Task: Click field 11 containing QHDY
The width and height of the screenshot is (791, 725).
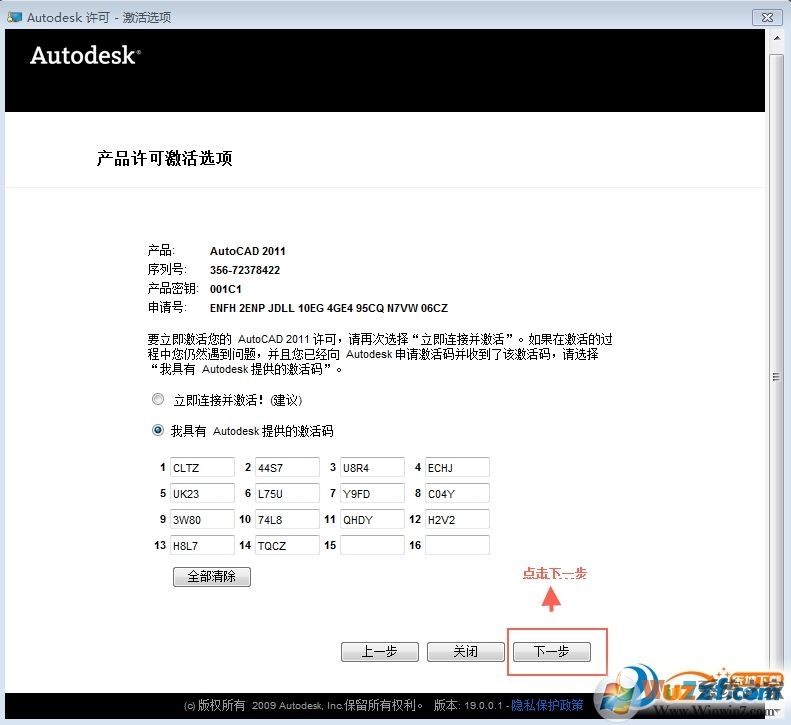Action: click(372, 519)
